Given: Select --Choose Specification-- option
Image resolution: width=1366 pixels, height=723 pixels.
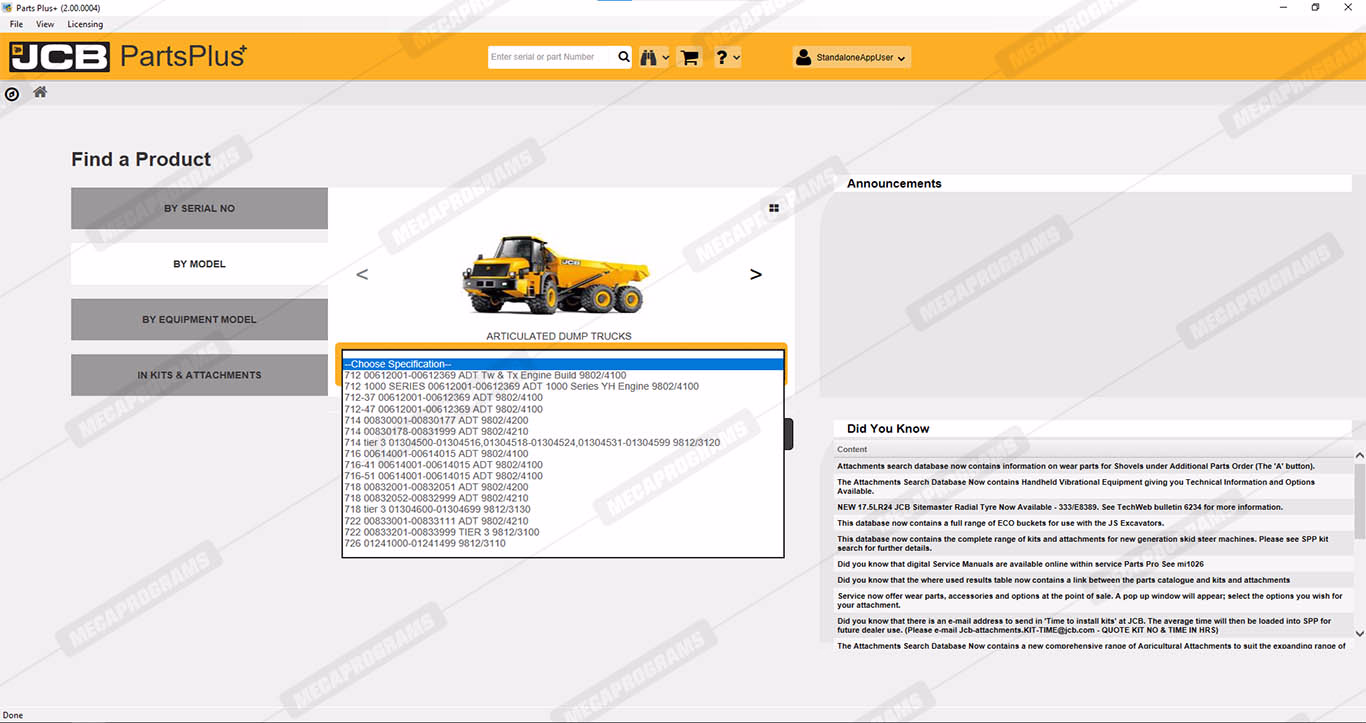Looking at the screenshot, I should click(563, 364).
